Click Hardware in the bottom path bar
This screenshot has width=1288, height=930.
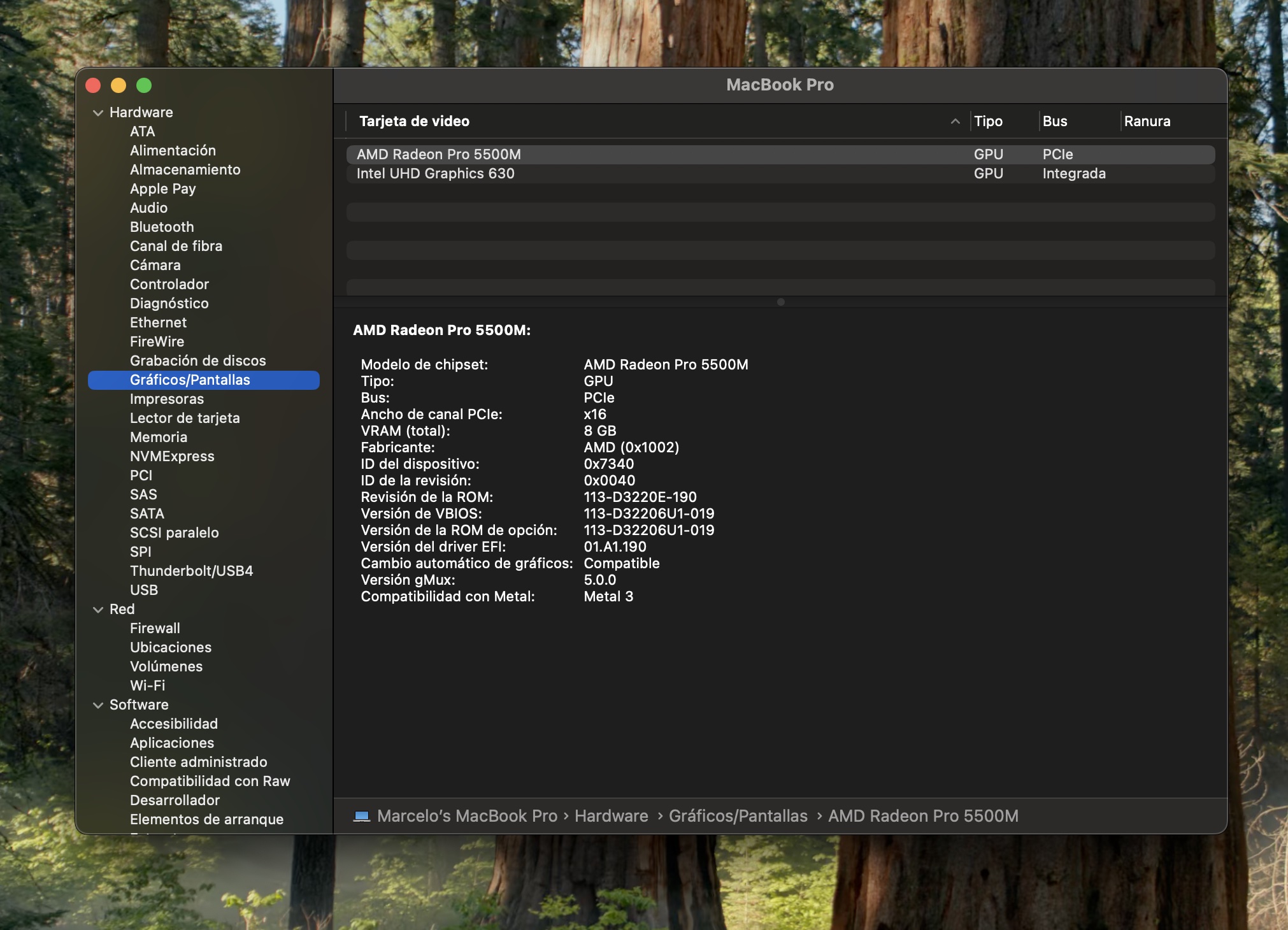tap(611, 816)
